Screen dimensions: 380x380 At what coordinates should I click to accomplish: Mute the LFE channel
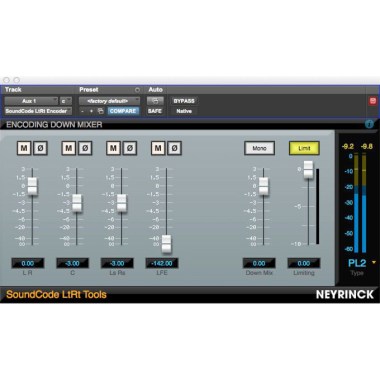158,148
